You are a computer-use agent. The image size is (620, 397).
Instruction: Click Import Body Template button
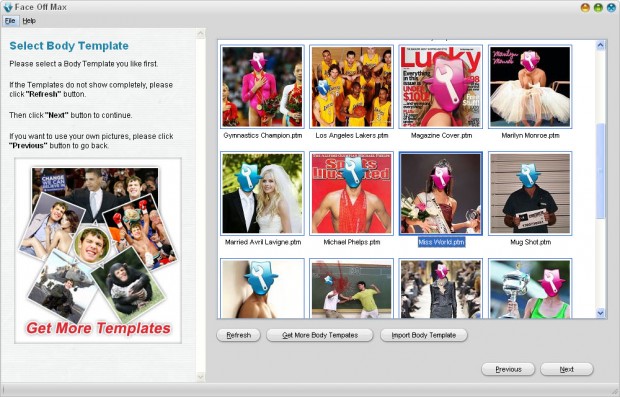[423, 335]
